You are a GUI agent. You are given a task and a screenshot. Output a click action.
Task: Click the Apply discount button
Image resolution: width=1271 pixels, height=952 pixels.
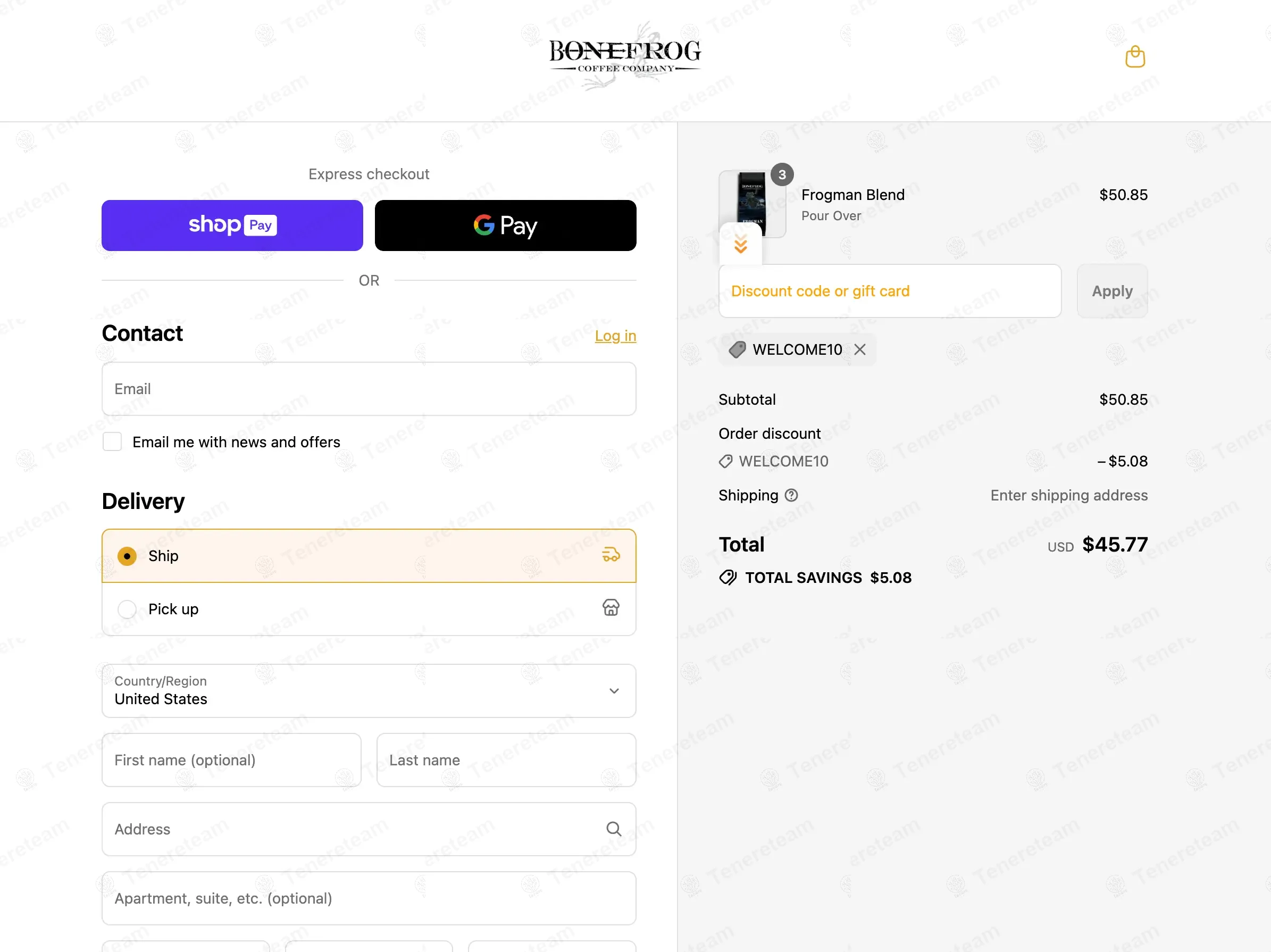[1112, 291]
